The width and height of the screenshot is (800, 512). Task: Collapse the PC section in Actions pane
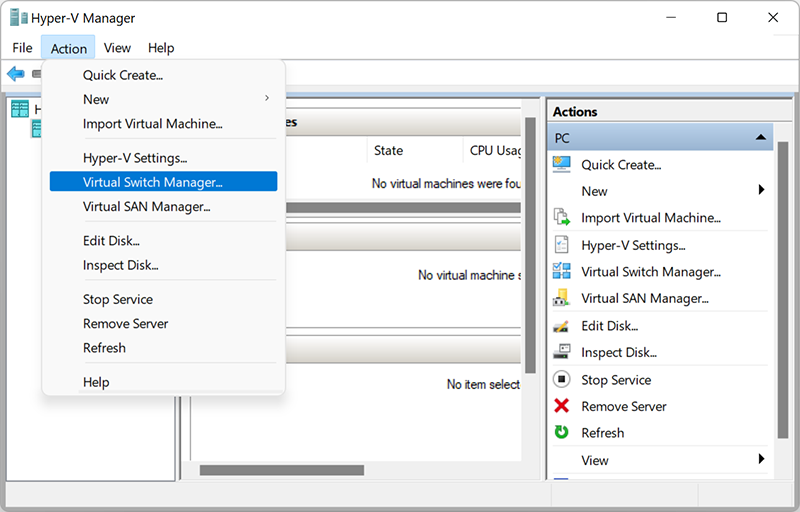(761, 138)
